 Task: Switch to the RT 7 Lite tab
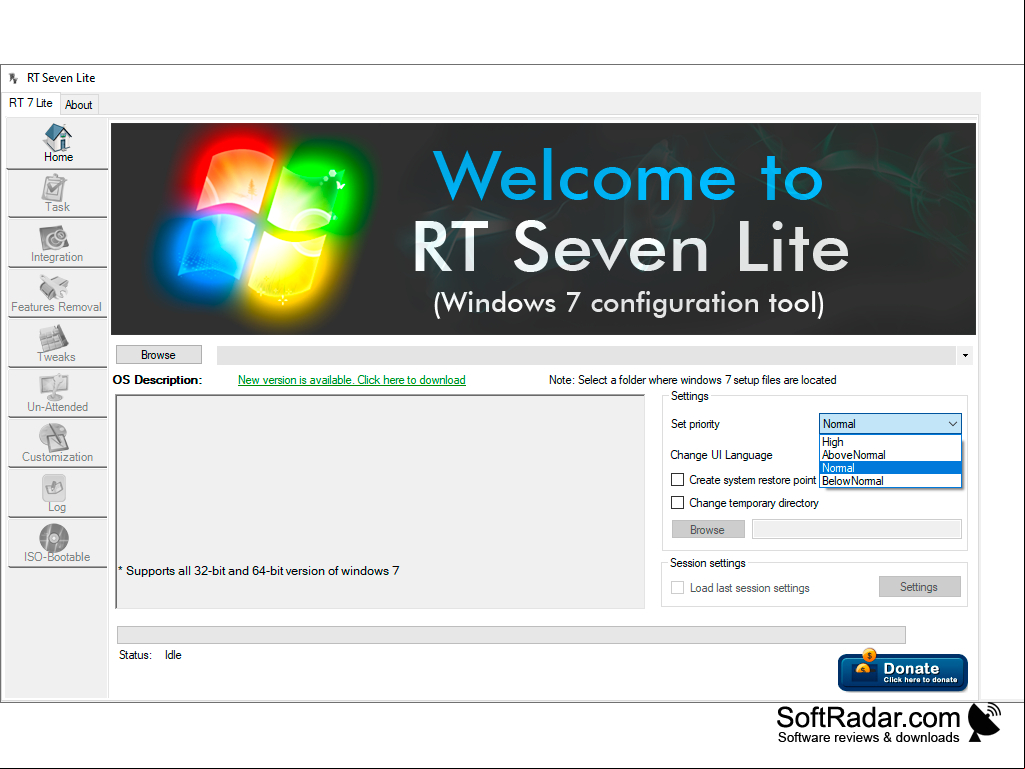tap(31, 103)
